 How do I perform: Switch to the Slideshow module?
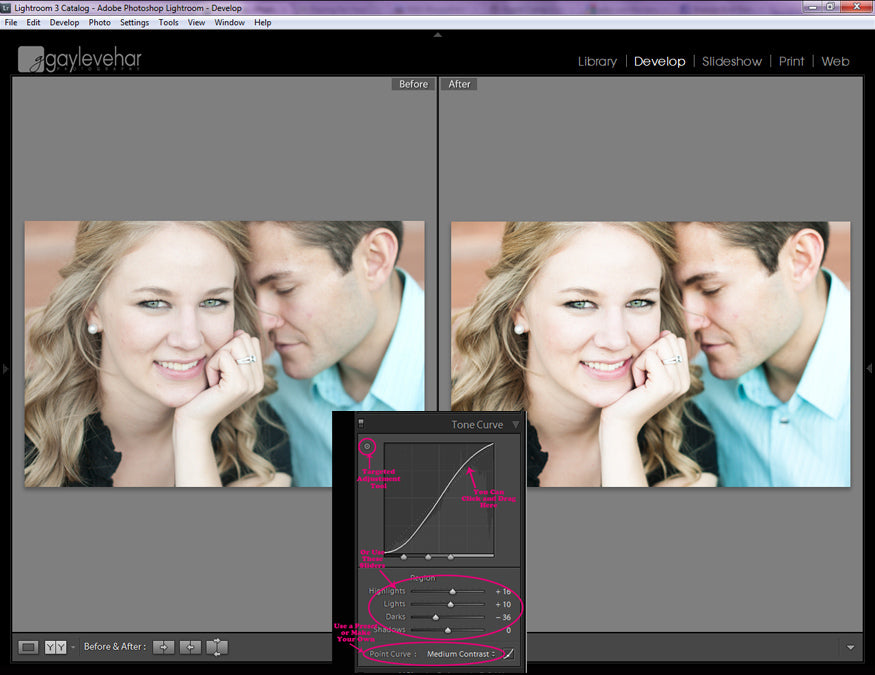(x=731, y=61)
